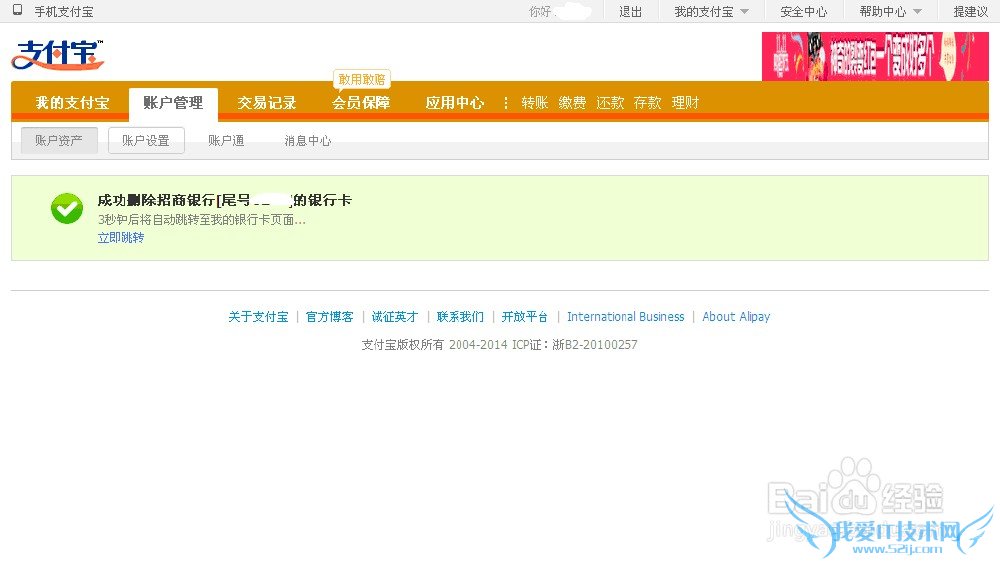Image resolution: width=1000 pixels, height=564 pixels.
Task: Open 开放平台 footer link
Action: pyautogui.click(x=524, y=316)
